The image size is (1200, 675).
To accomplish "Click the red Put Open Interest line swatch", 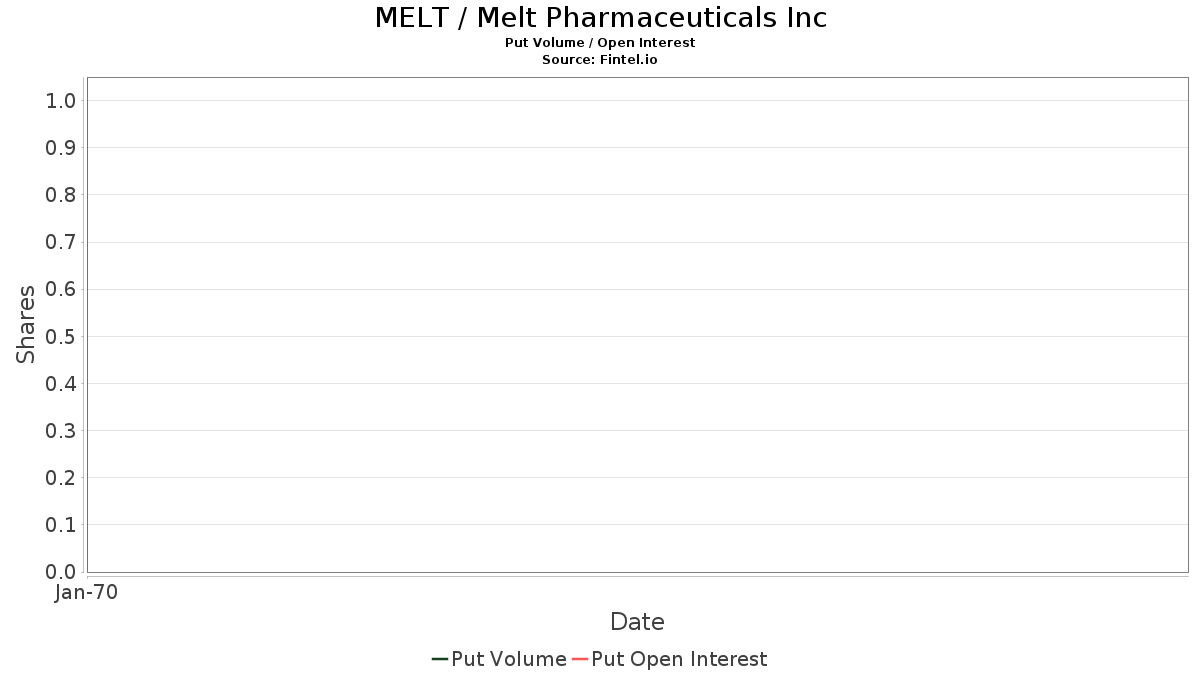I will 579,659.
